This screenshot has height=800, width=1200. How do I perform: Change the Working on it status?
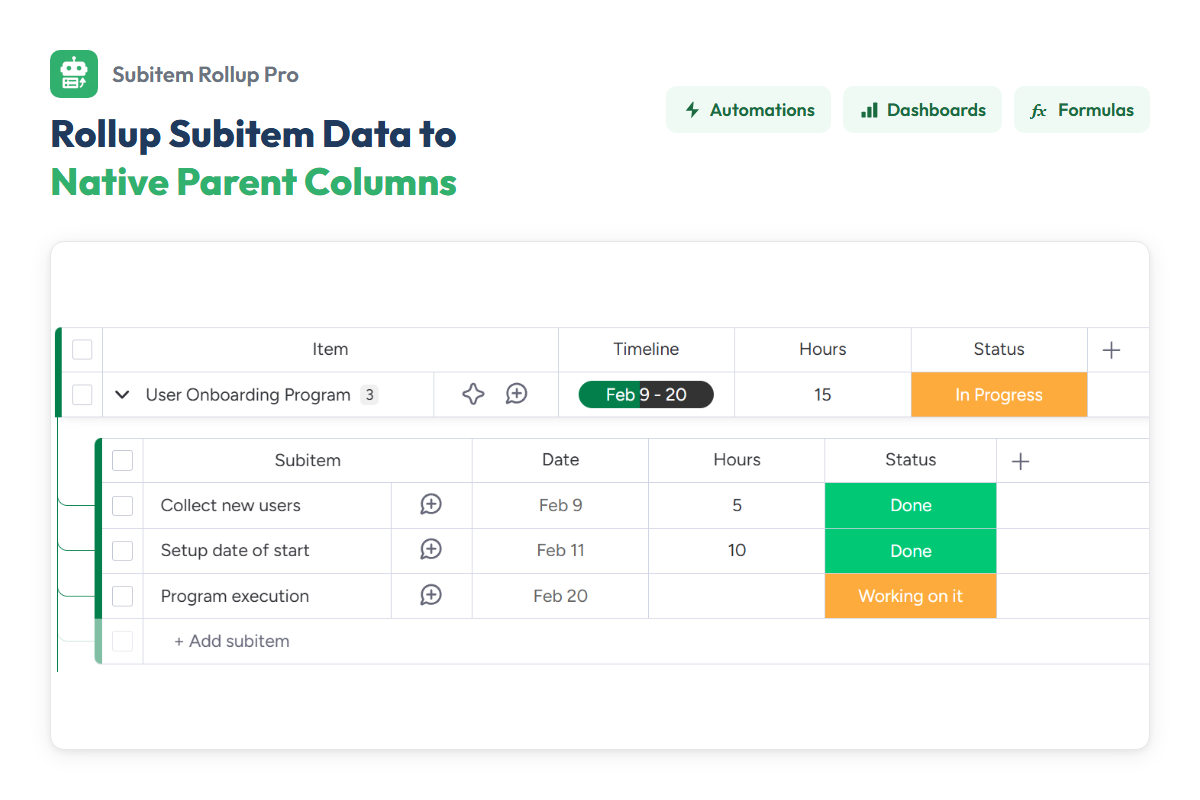pos(910,596)
